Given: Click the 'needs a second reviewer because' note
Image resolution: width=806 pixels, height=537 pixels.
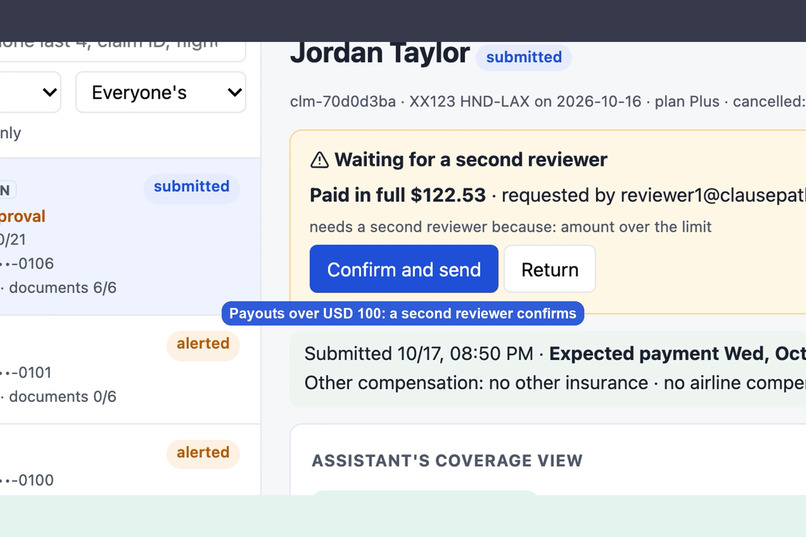Looking at the screenshot, I should pyautogui.click(x=510, y=227).
